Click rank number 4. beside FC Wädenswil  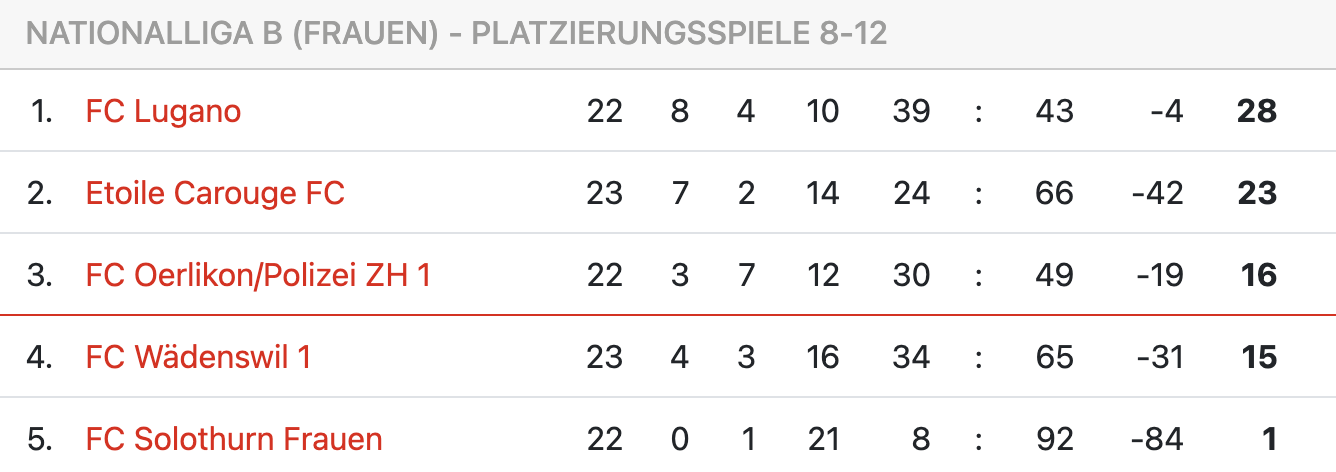coord(40,357)
